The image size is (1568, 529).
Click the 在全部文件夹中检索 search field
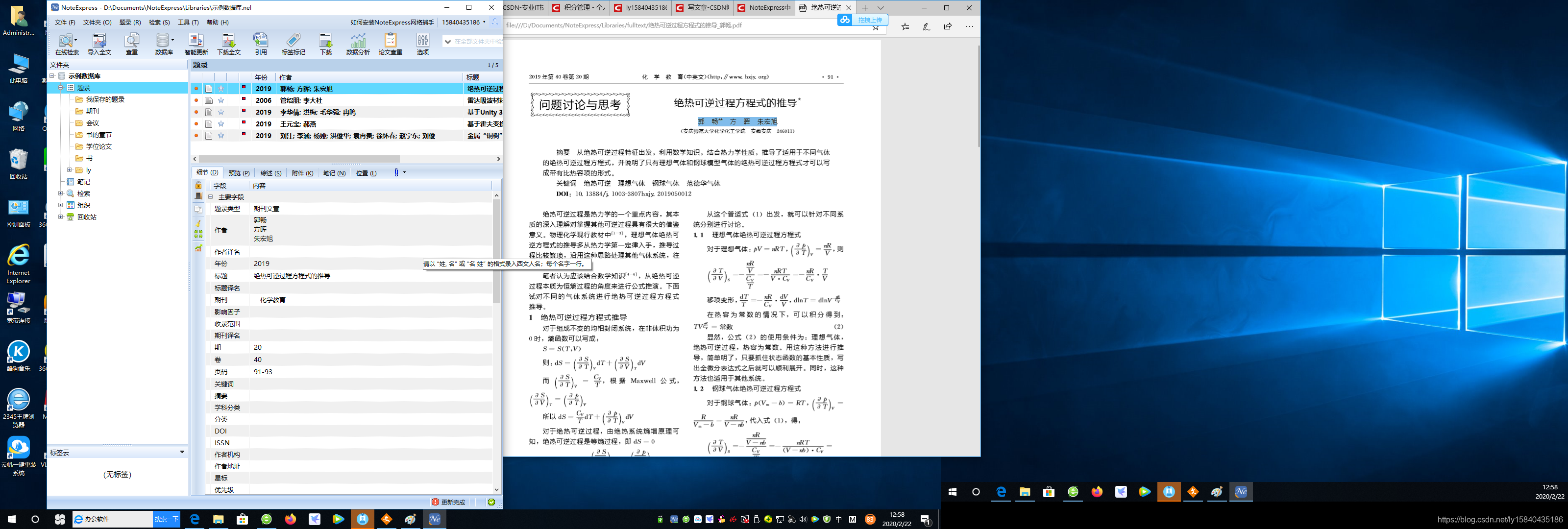tap(477, 42)
